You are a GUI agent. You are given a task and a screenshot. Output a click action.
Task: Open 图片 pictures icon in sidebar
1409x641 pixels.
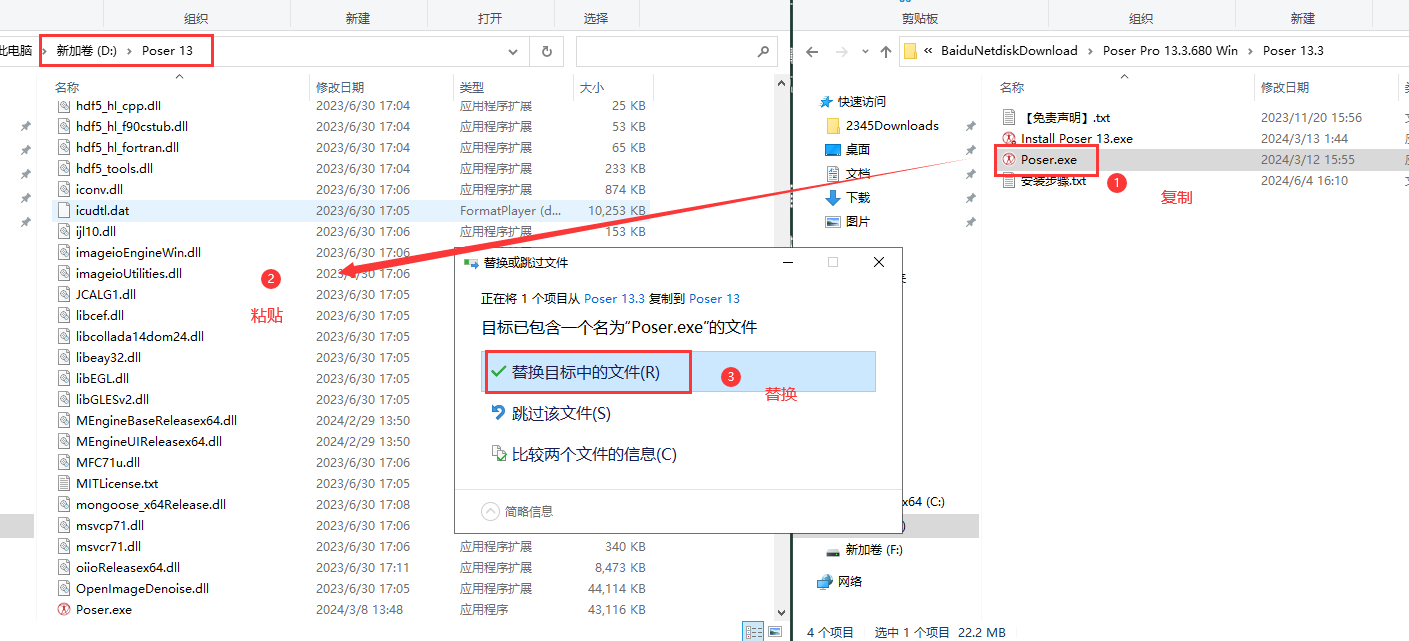833,222
